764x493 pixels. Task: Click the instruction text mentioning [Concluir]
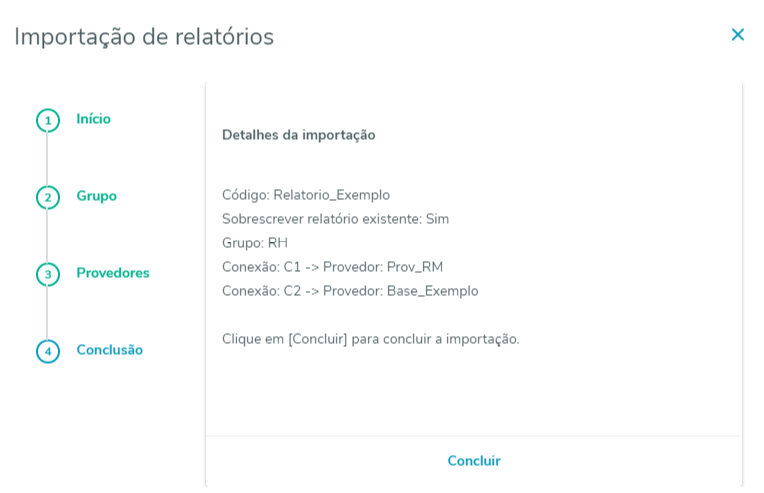click(x=370, y=339)
